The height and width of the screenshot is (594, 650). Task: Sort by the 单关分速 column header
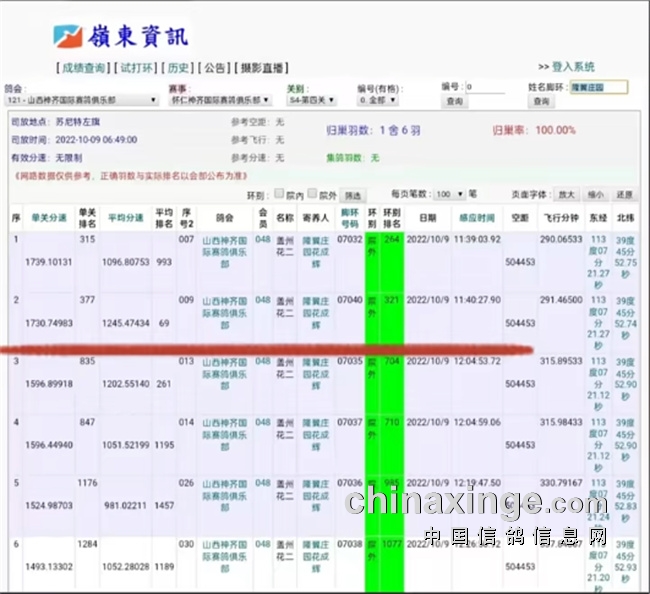coord(49,216)
